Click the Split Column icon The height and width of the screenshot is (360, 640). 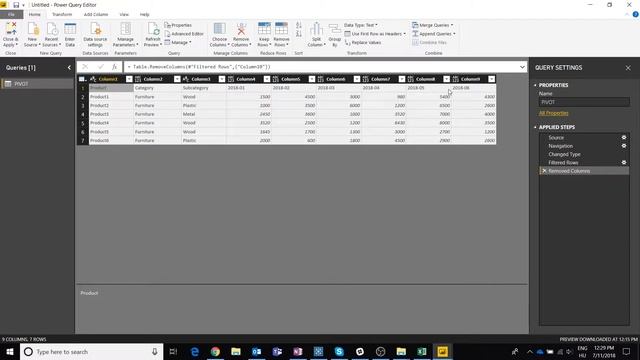316,29
